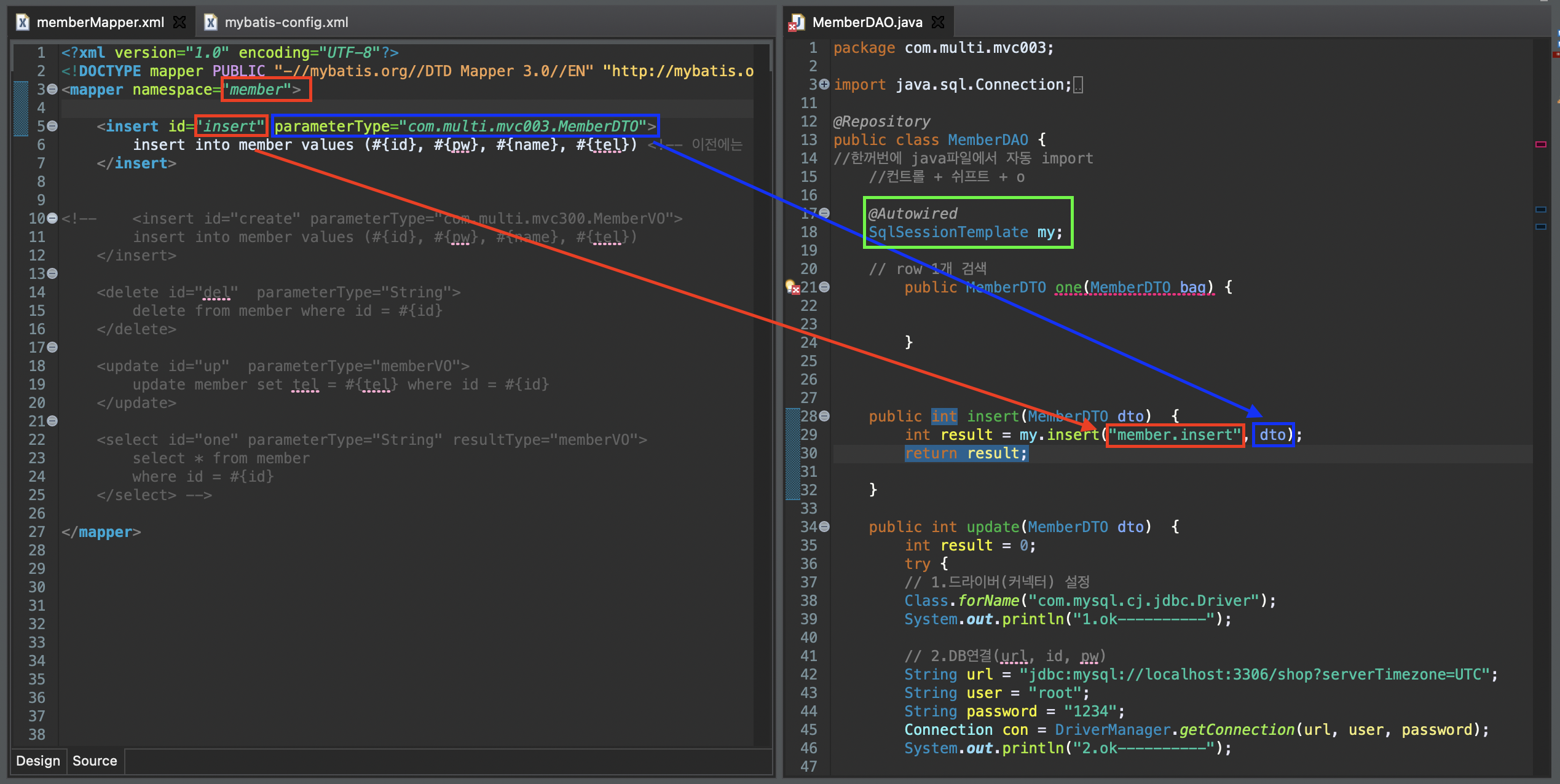Switch to the Source view tab

point(95,761)
